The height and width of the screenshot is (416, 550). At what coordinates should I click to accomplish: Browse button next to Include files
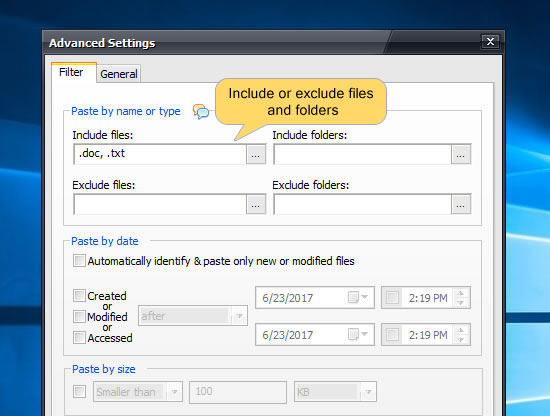(256, 154)
